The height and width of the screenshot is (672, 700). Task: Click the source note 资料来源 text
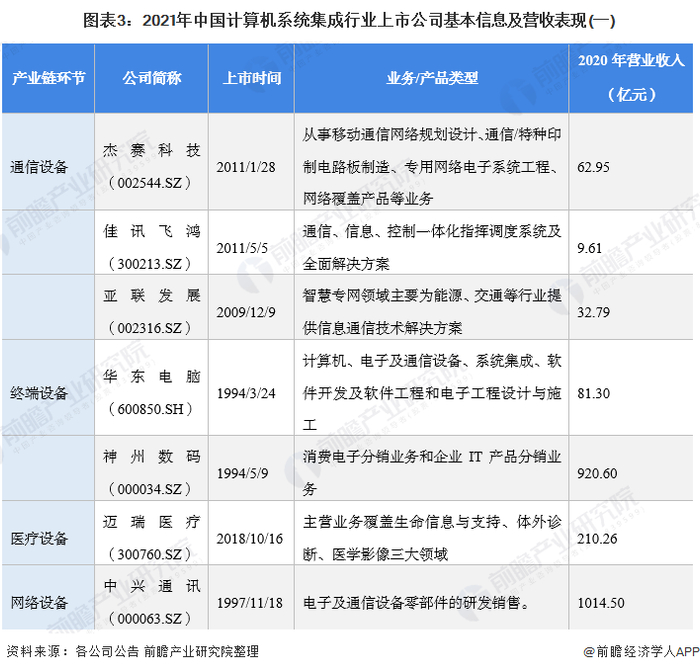[x=133, y=651]
